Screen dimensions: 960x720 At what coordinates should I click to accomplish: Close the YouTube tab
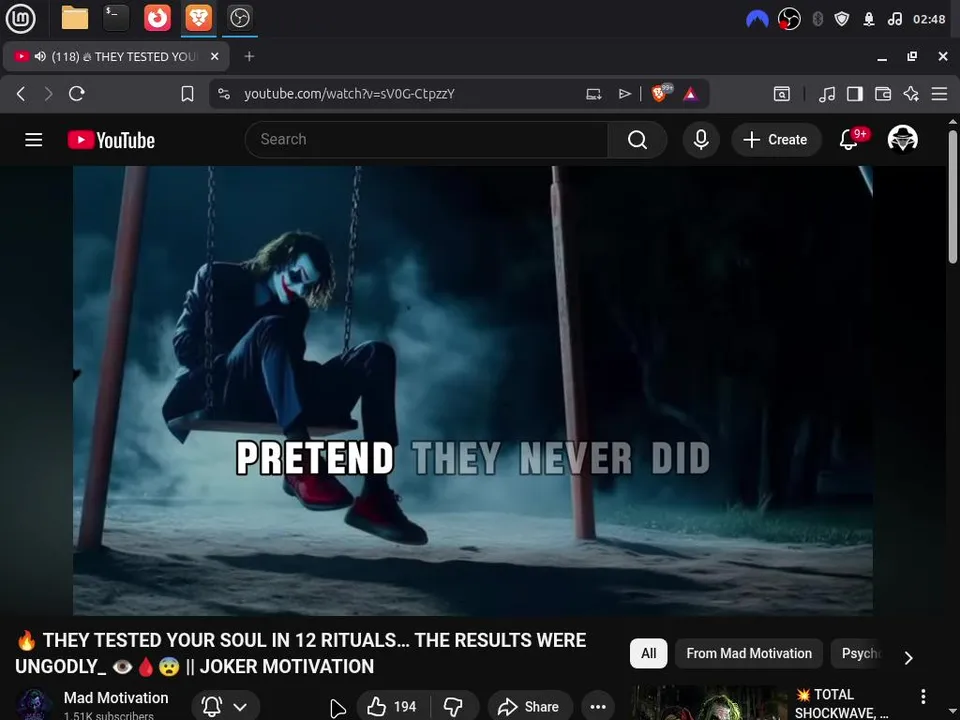click(214, 56)
